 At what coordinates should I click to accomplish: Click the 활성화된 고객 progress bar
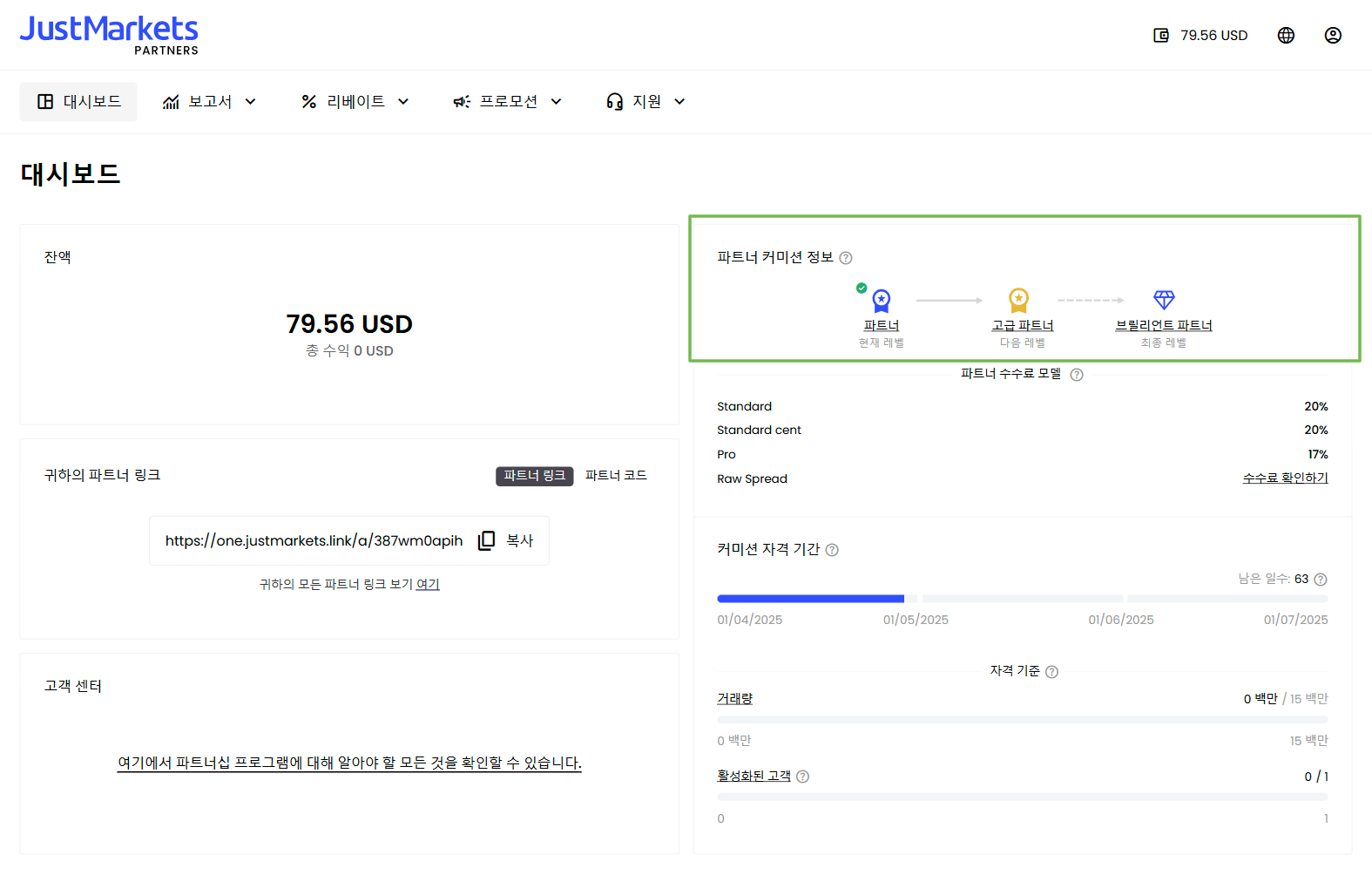click(x=1023, y=797)
